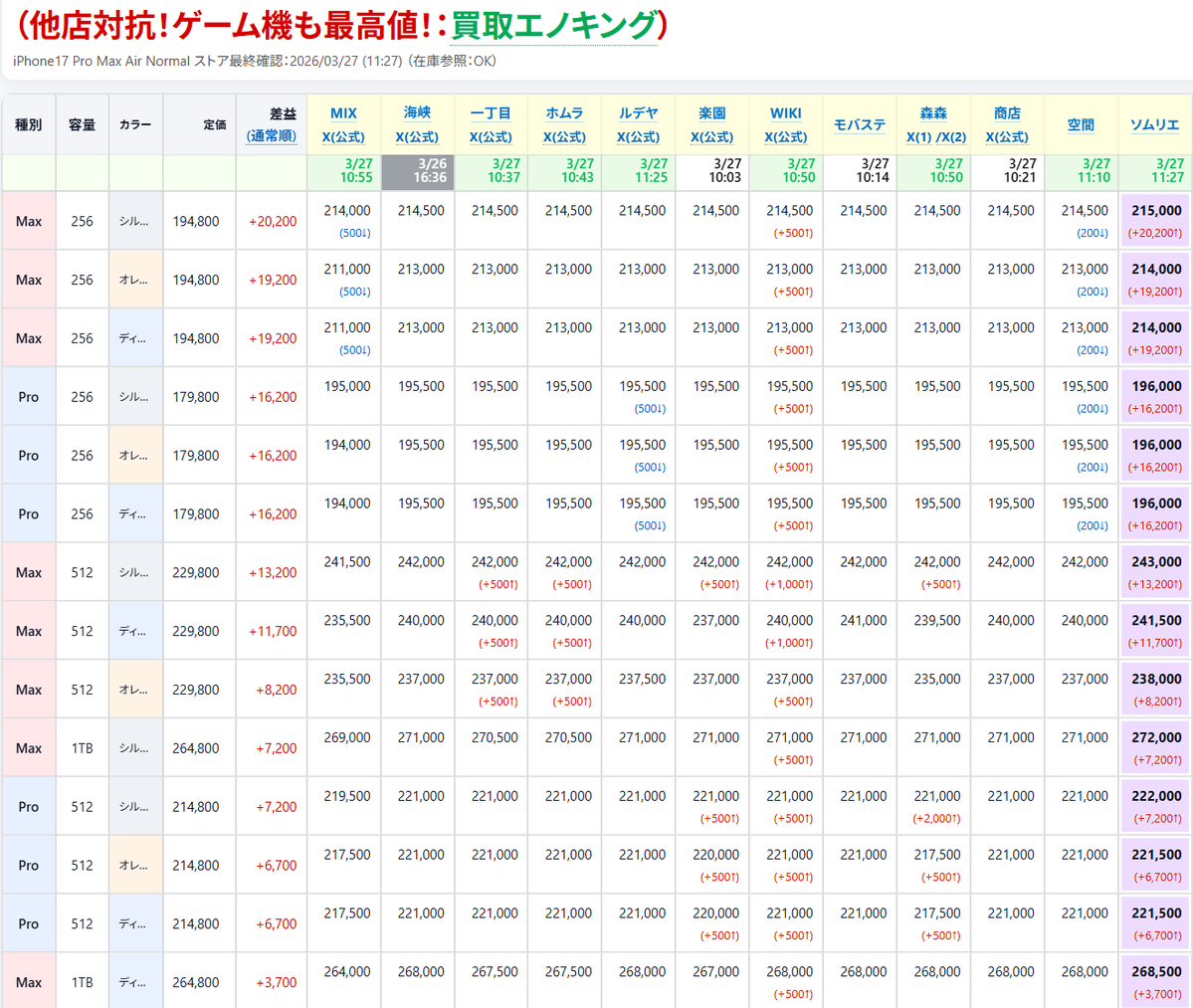Screen dimensions: 1193x1008
Task: Click the 定価 column header
Action: pyautogui.click(x=200, y=124)
